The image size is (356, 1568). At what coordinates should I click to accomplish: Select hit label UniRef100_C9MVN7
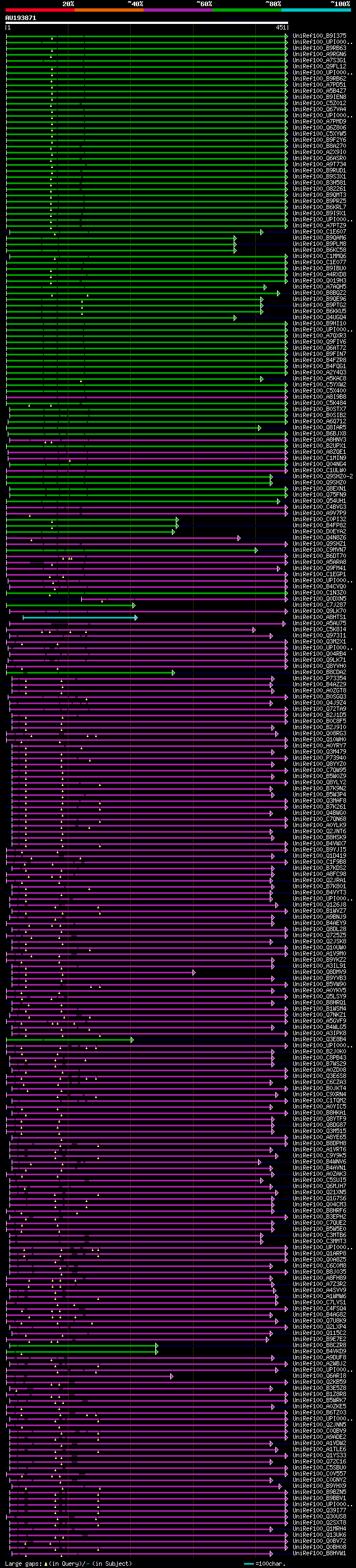[x=319, y=550]
